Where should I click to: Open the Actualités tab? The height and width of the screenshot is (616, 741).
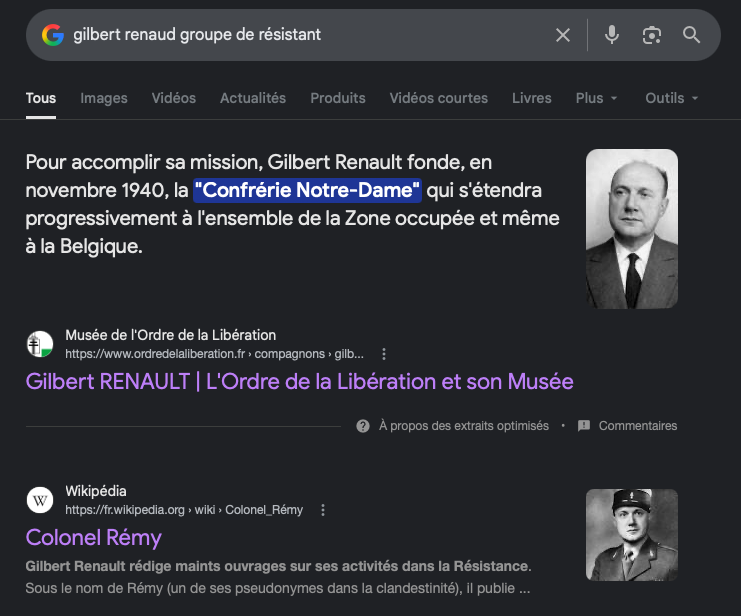[253, 98]
